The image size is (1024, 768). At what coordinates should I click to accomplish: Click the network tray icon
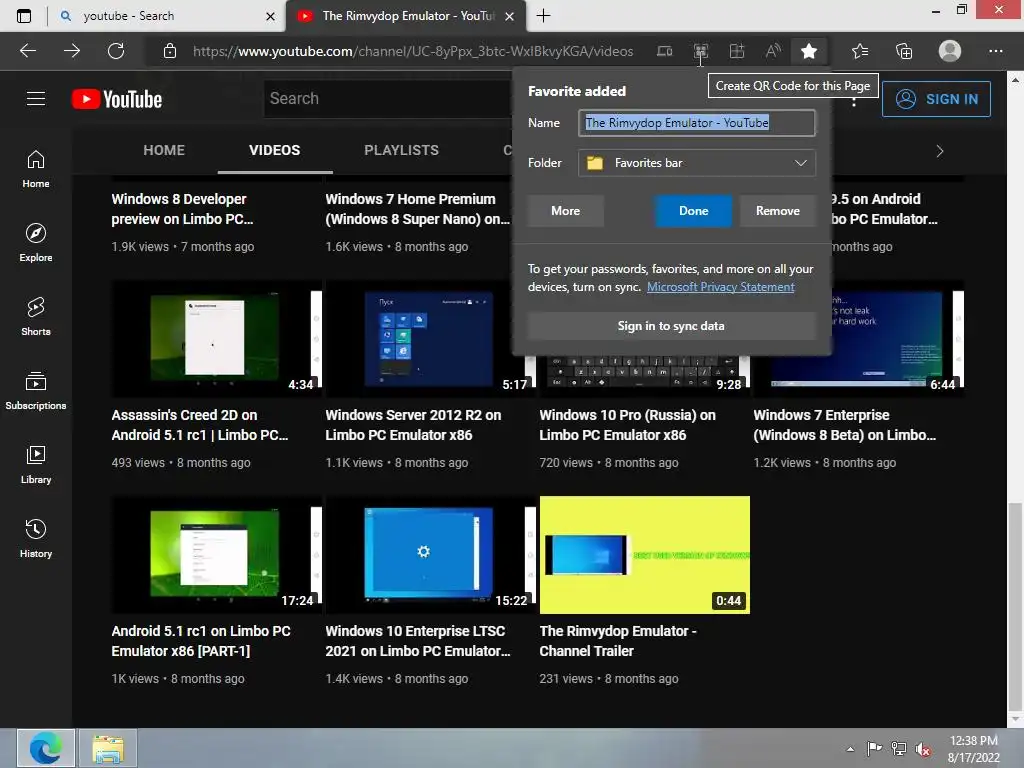[x=899, y=749]
